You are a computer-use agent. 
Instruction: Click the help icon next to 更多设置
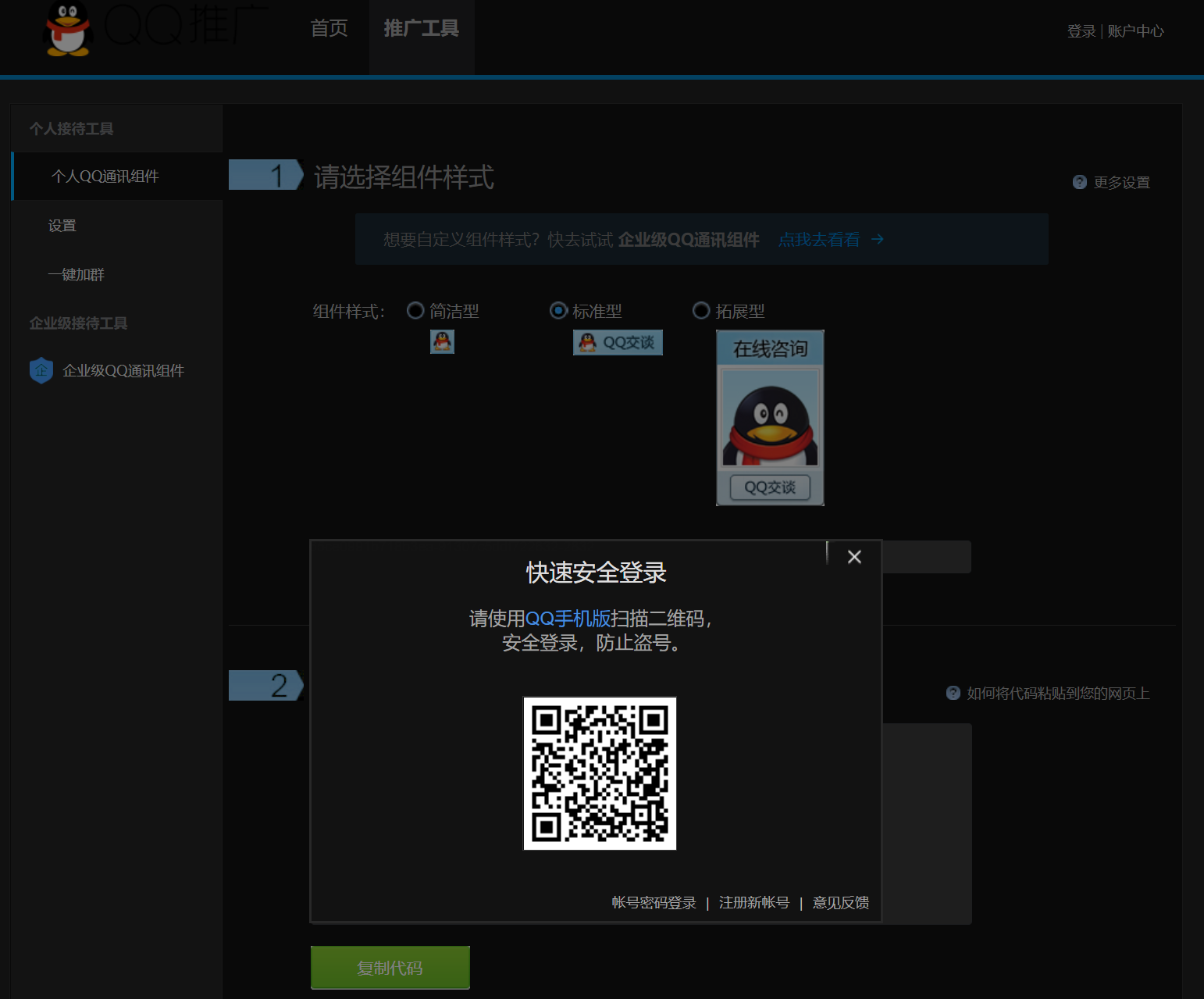[x=1079, y=181]
